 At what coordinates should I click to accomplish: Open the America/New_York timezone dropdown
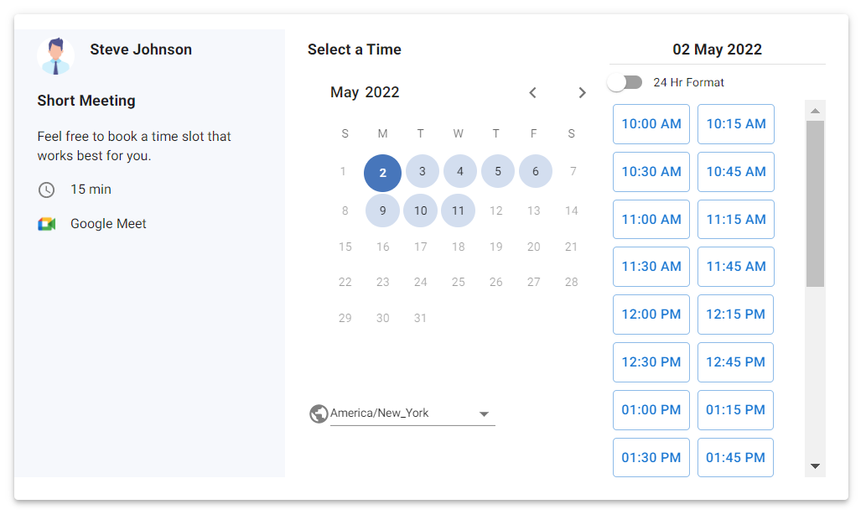tap(412, 413)
